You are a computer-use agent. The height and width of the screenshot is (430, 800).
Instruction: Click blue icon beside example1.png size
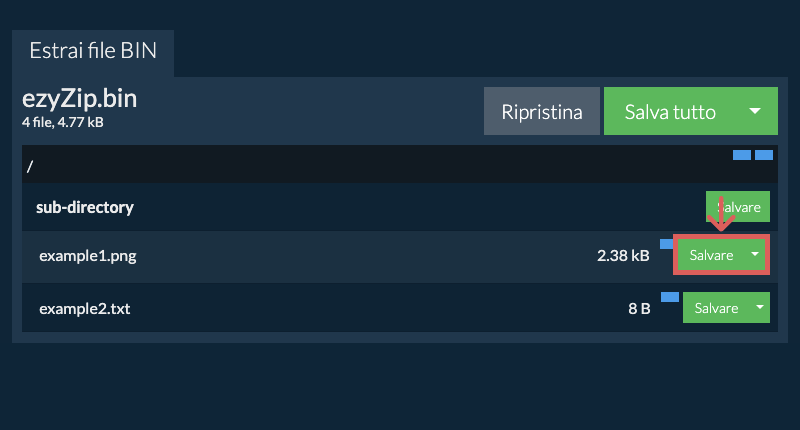(x=666, y=244)
